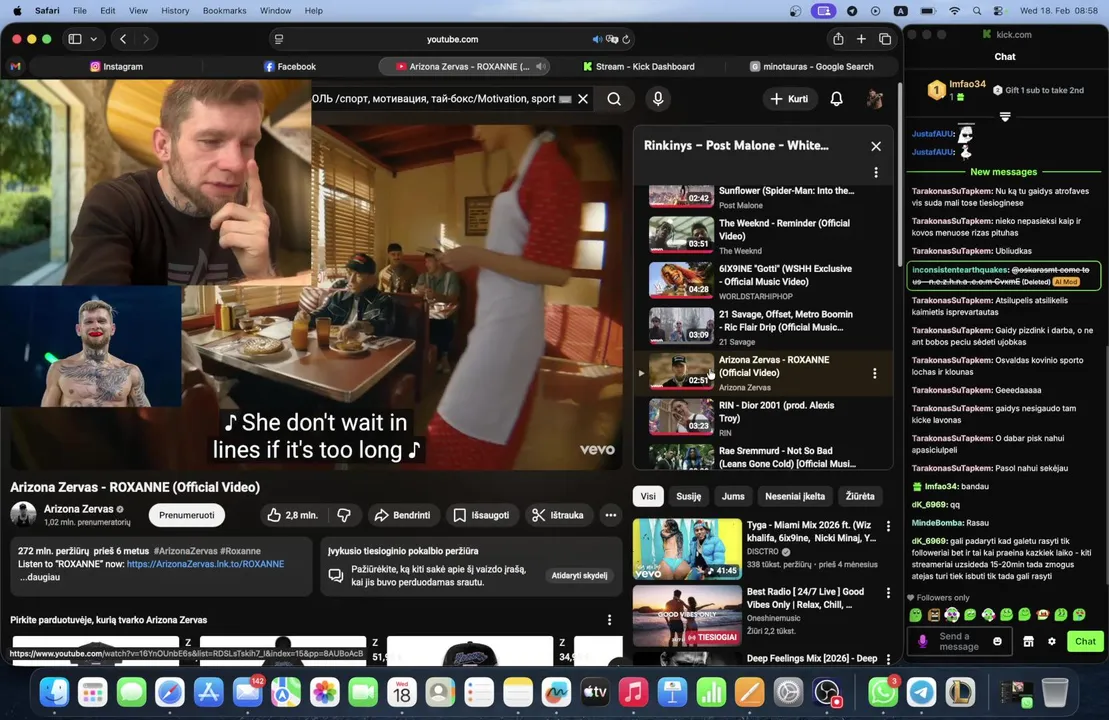The width and height of the screenshot is (1109, 720).
Task: Open the store section three-dot menu
Action: point(609,620)
